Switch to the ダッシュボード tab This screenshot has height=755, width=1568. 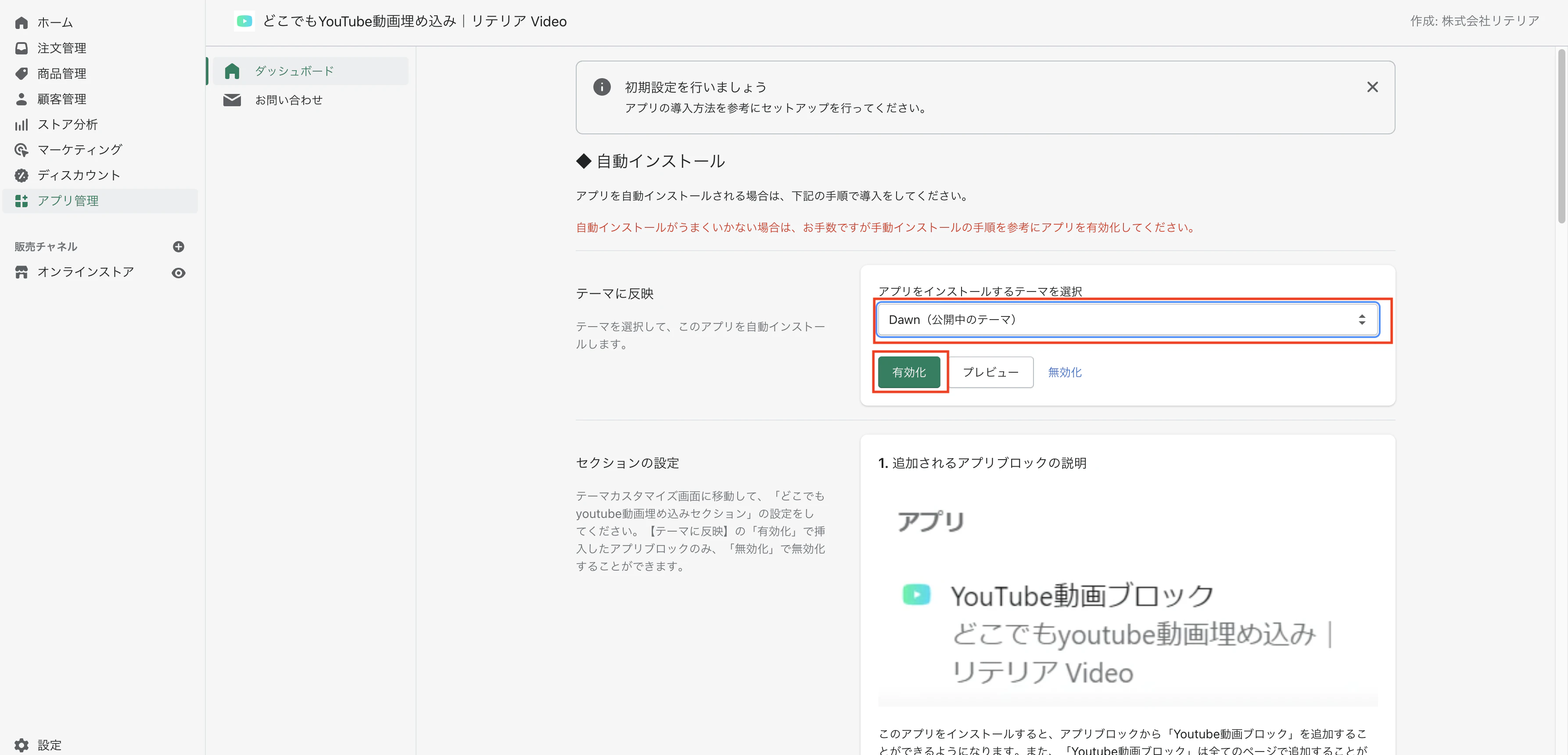pos(294,71)
